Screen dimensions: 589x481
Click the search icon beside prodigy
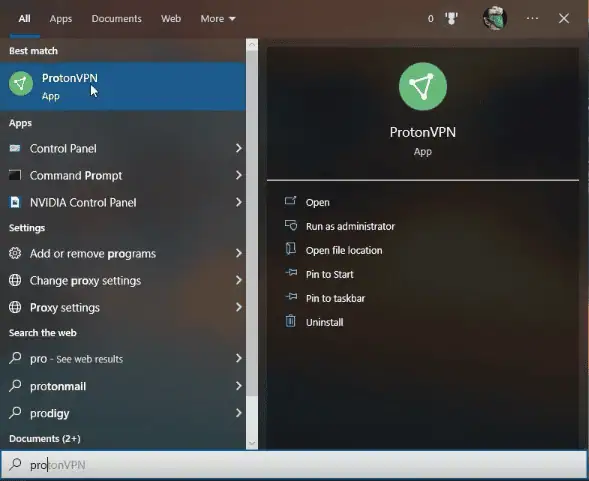(15, 413)
